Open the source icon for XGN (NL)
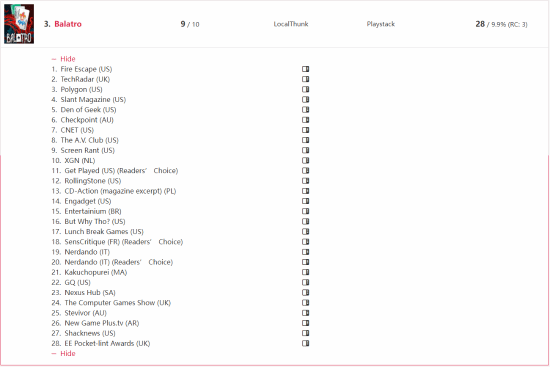This screenshot has height=367, width=550. point(306,161)
